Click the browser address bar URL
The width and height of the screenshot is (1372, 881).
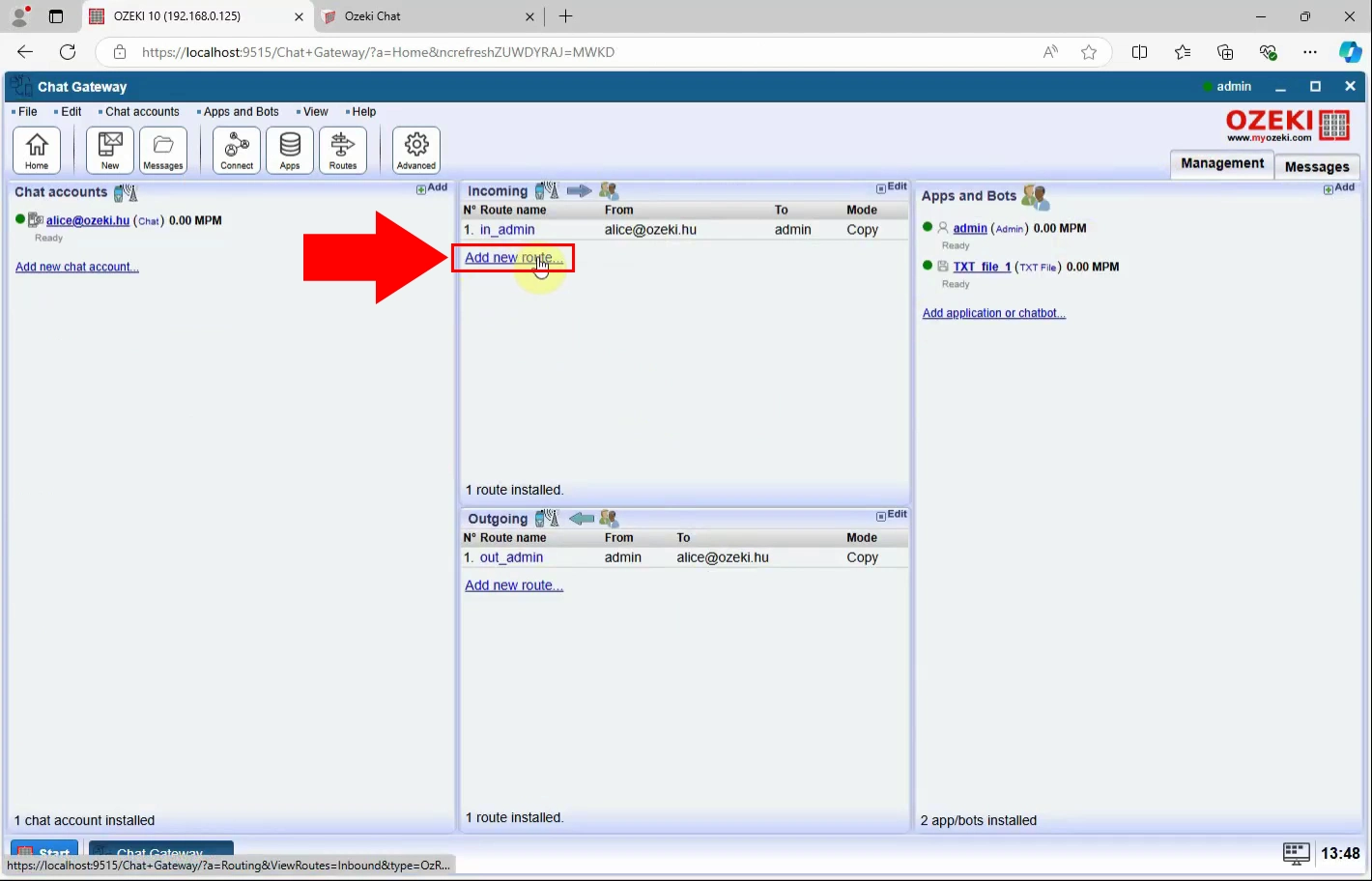click(378, 52)
